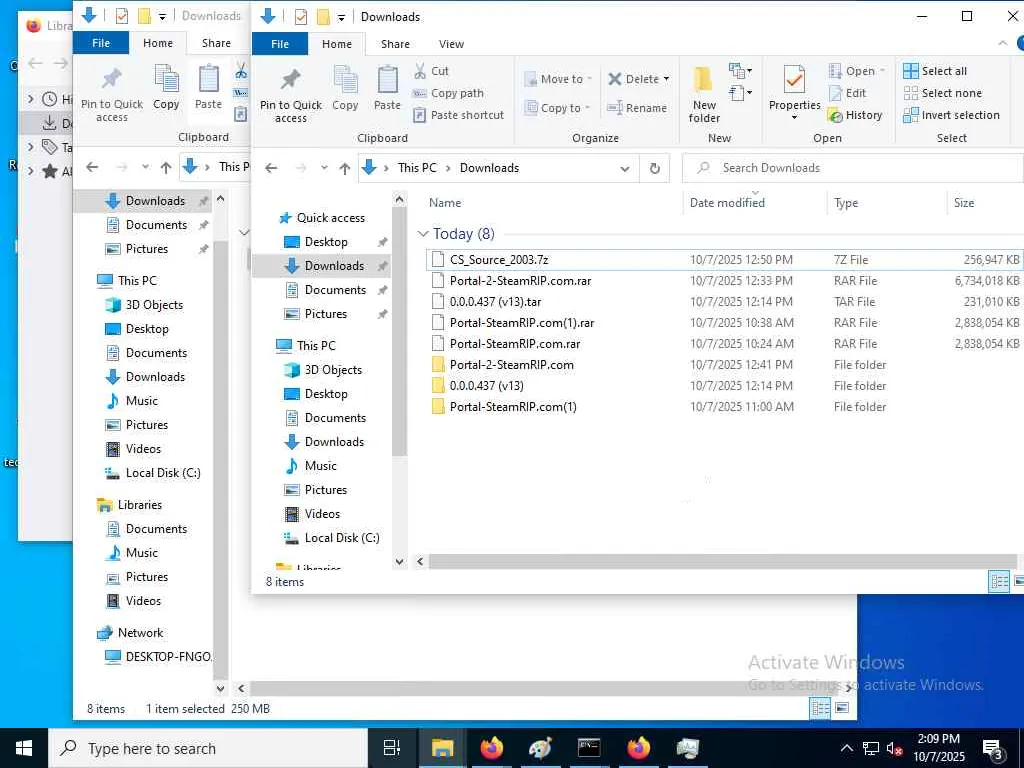The height and width of the screenshot is (768, 1024).
Task: Click the horizontal scrollbar in front file list
Action: point(722,561)
